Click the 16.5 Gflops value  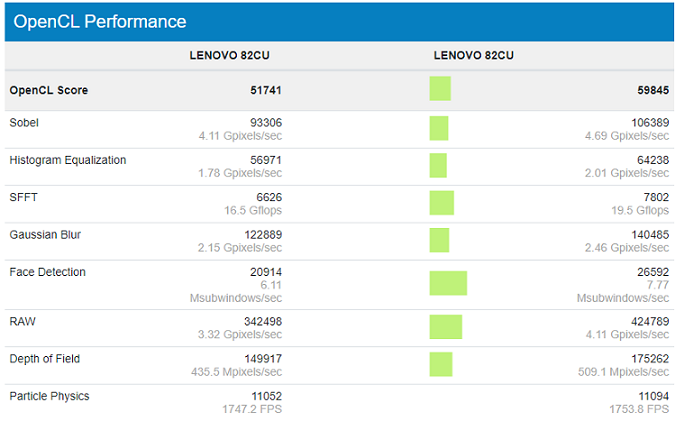(x=253, y=210)
